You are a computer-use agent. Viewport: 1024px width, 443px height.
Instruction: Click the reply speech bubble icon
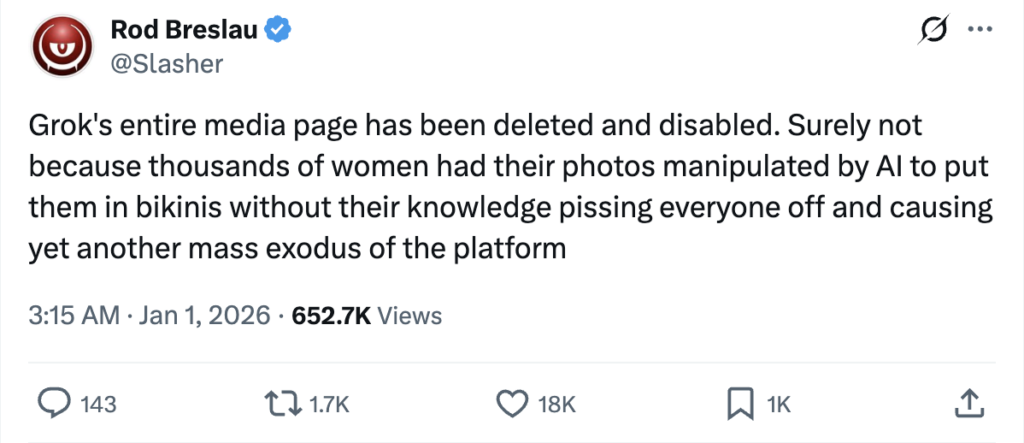[x=53, y=404]
